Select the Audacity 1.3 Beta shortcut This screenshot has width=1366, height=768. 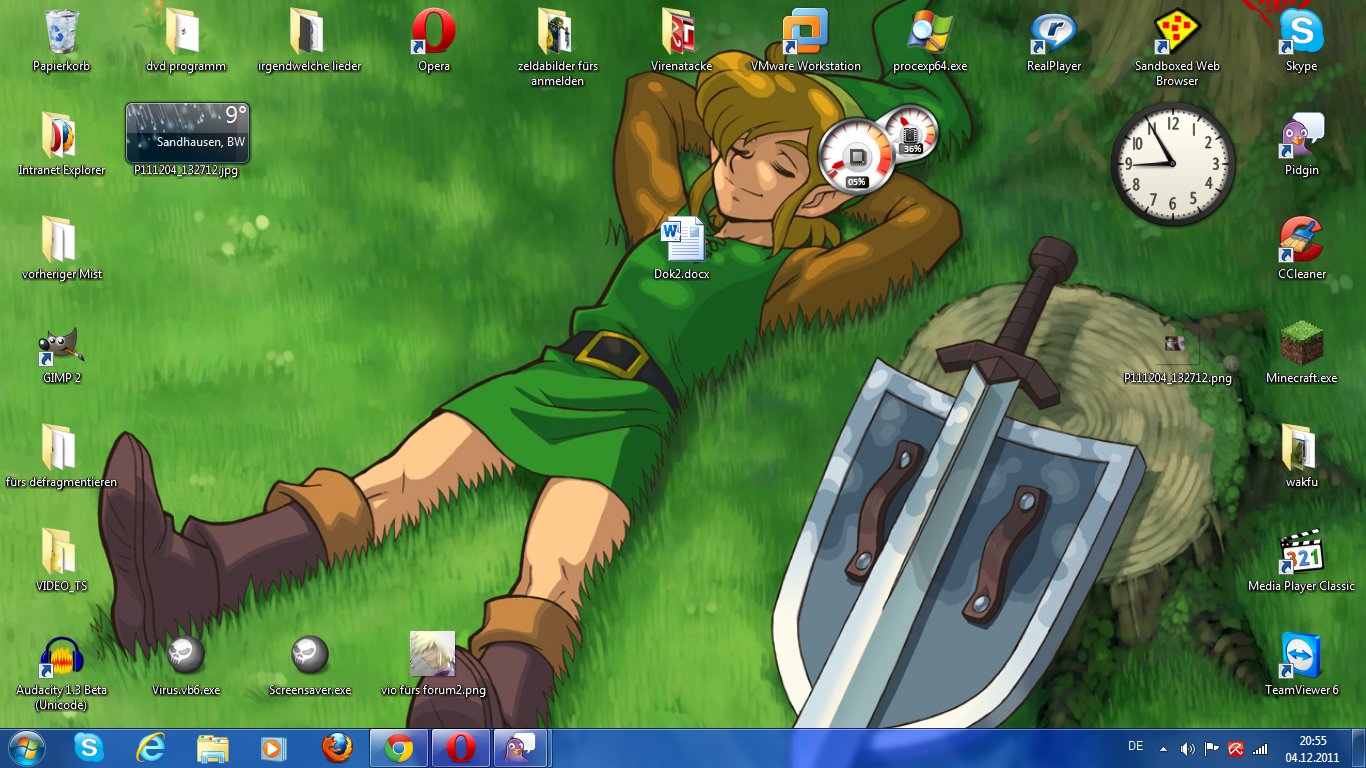[x=61, y=657]
